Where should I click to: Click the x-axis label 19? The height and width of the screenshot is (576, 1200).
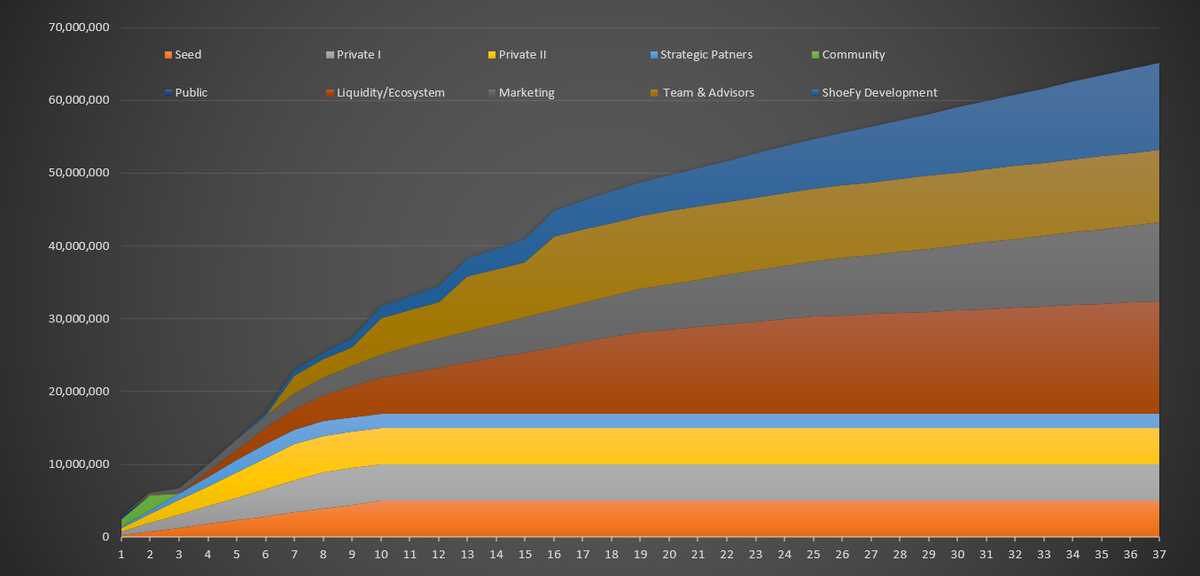[x=640, y=553]
